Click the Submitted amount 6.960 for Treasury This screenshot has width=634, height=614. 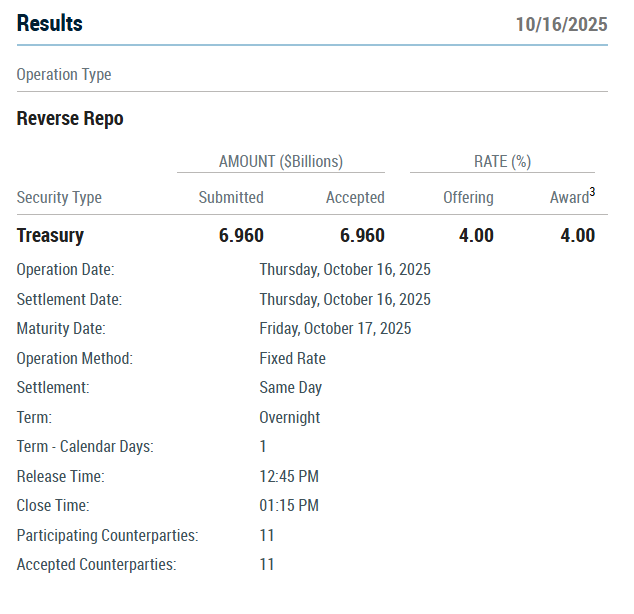(241, 236)
